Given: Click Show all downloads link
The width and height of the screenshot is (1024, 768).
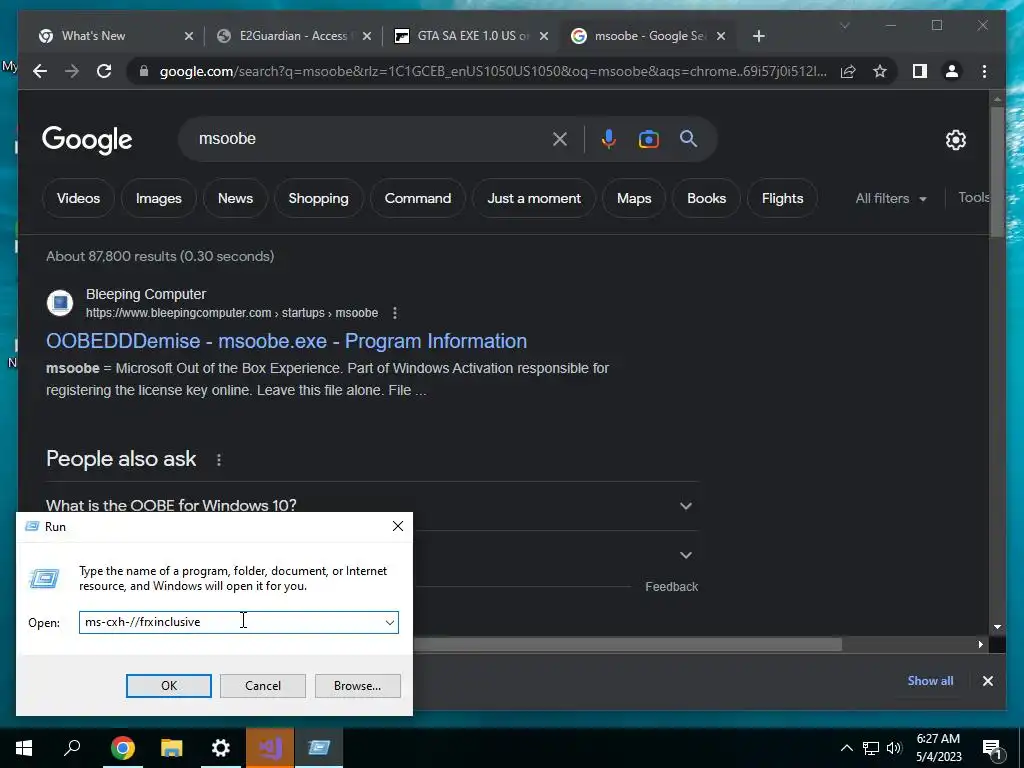Looking at the screenshot, I should [x=930, y=680].
